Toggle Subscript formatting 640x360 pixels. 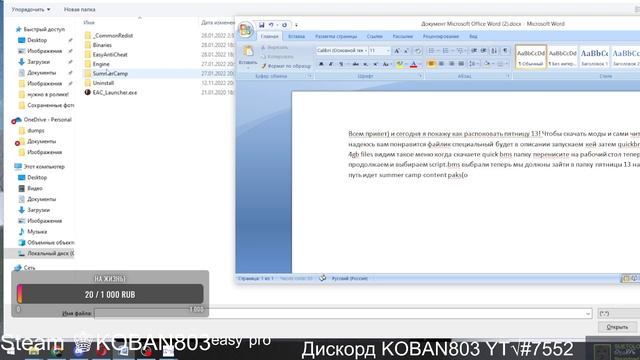pos(366,64)
